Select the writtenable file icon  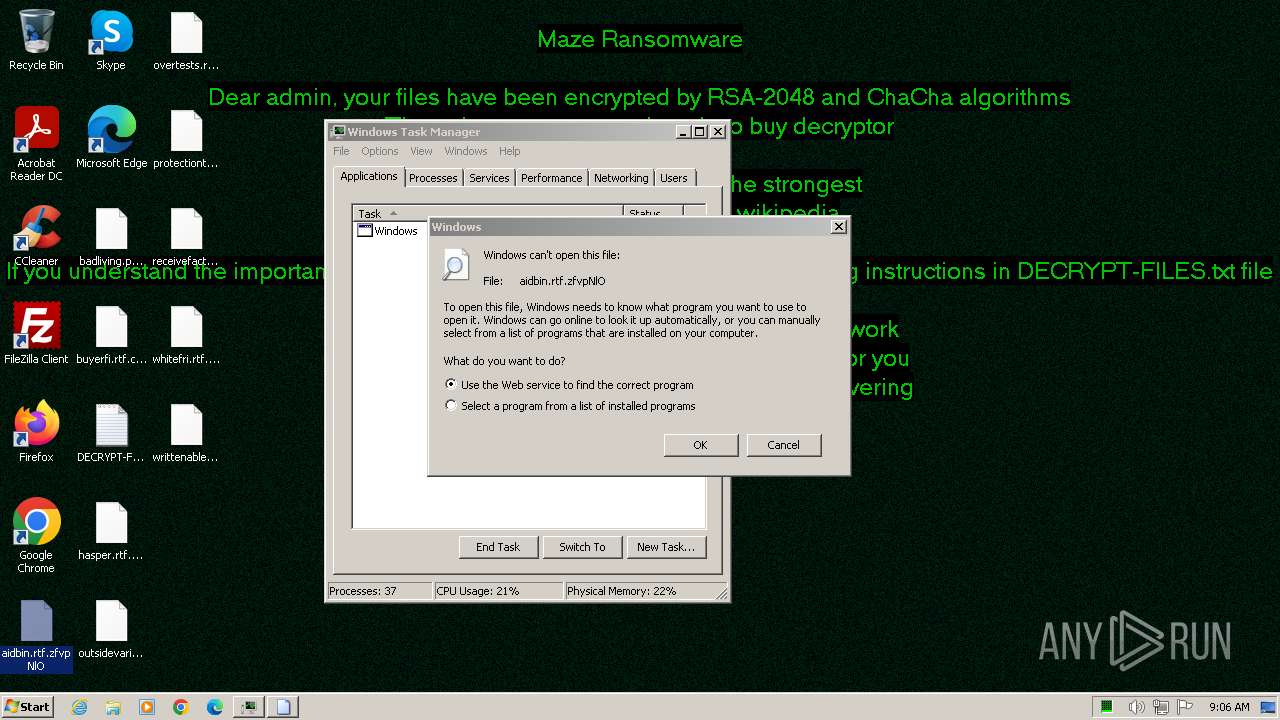click(x=186, y=432)
